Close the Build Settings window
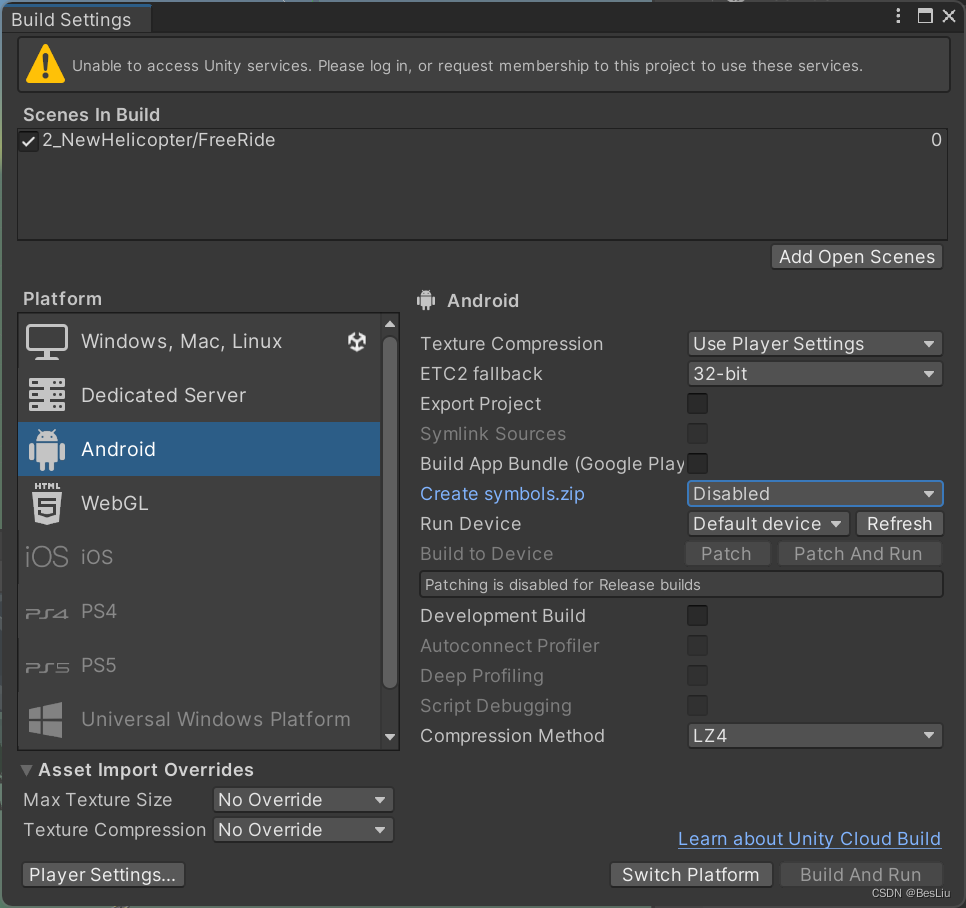Screen dimensions: 966x908 pos(949,16)
